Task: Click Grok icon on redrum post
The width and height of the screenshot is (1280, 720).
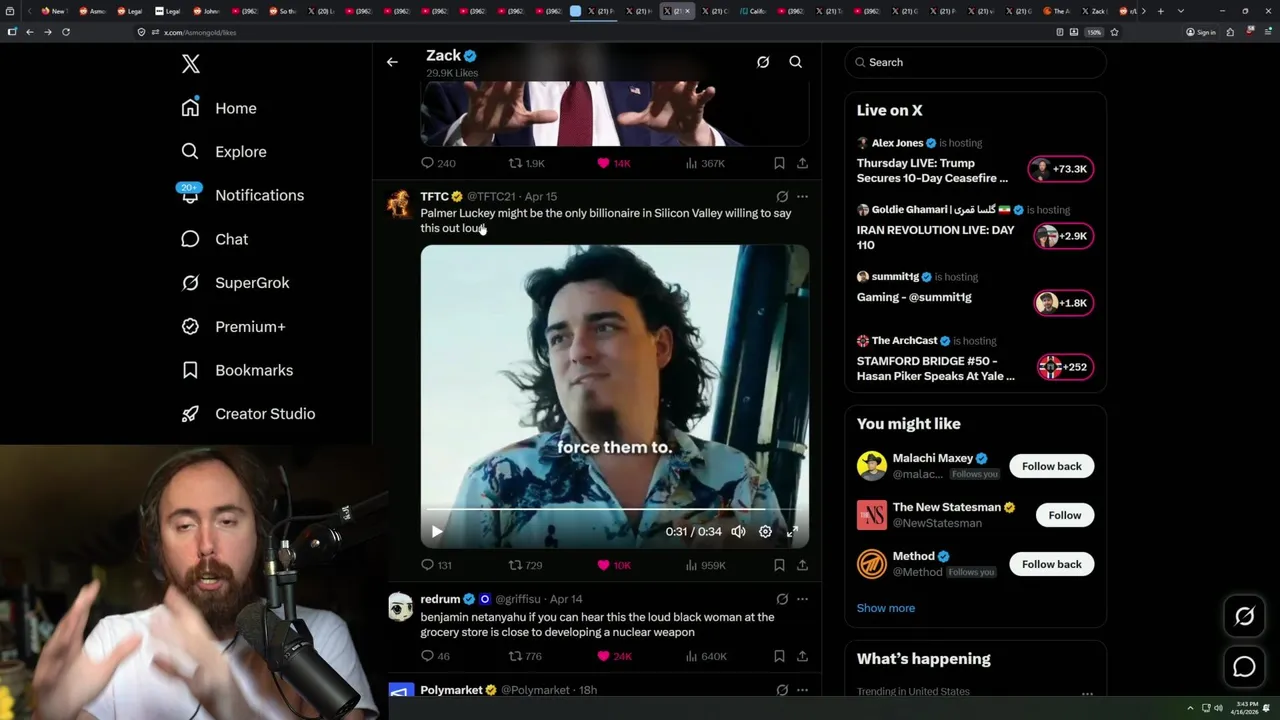Action: [x=782, y=599]
